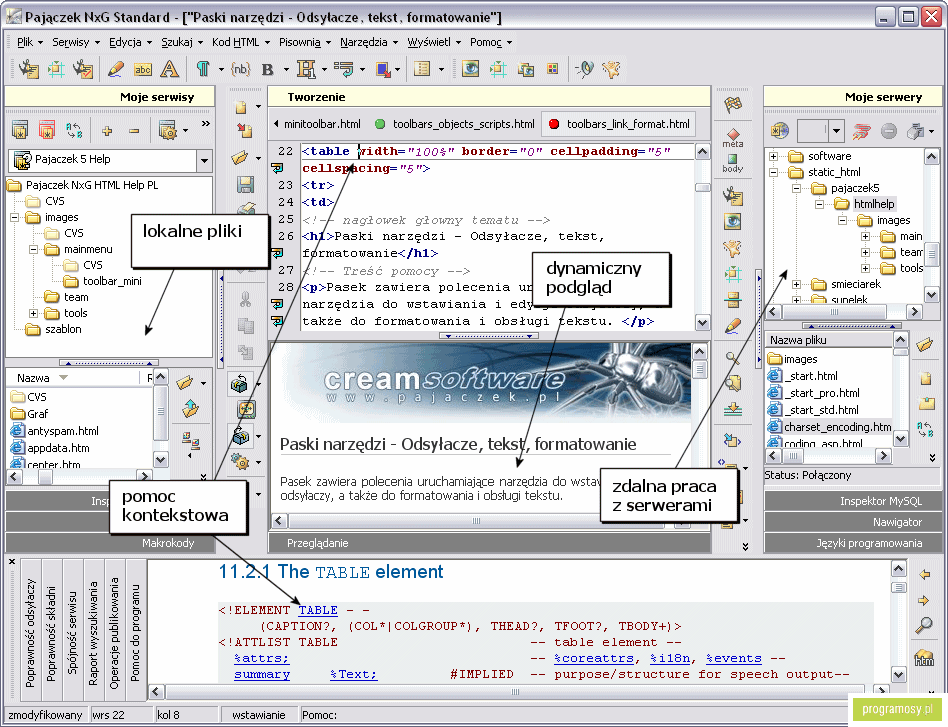
Task: Click the gingerbread man icon in top toolbar
Action: tap(612, 69)
